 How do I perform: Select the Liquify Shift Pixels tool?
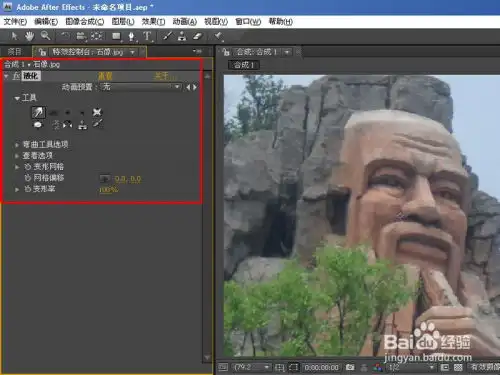[56, 125]
